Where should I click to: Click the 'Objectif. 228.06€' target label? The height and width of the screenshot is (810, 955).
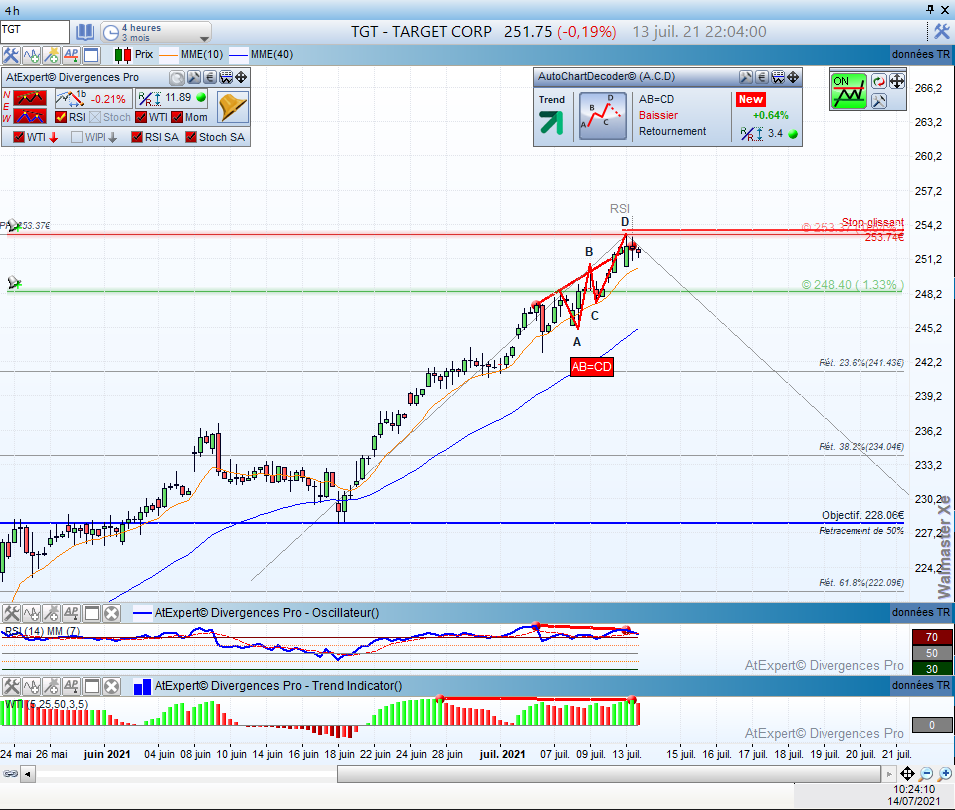[x=862, y=516]
